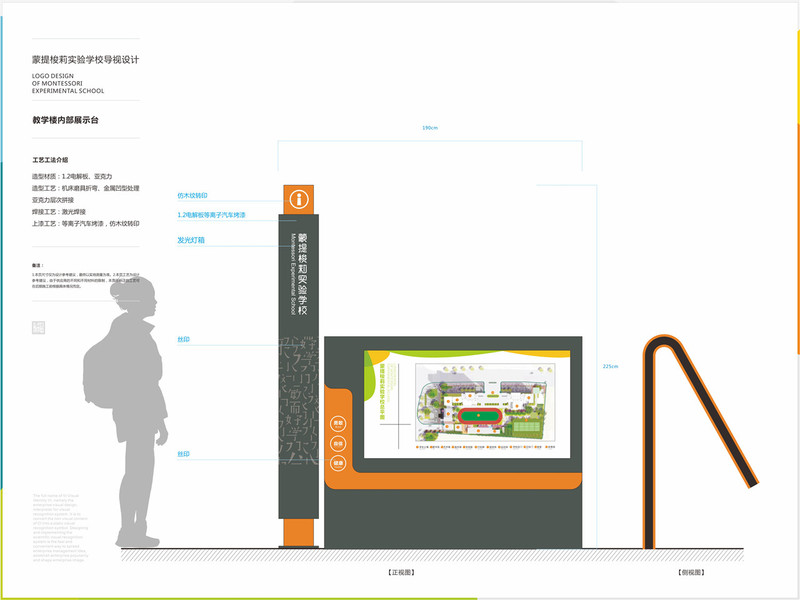The width and height of the screenshot is (800, 600).
Task: Click the silk-printed character pattern on the pillar
Action: point(298,401)
